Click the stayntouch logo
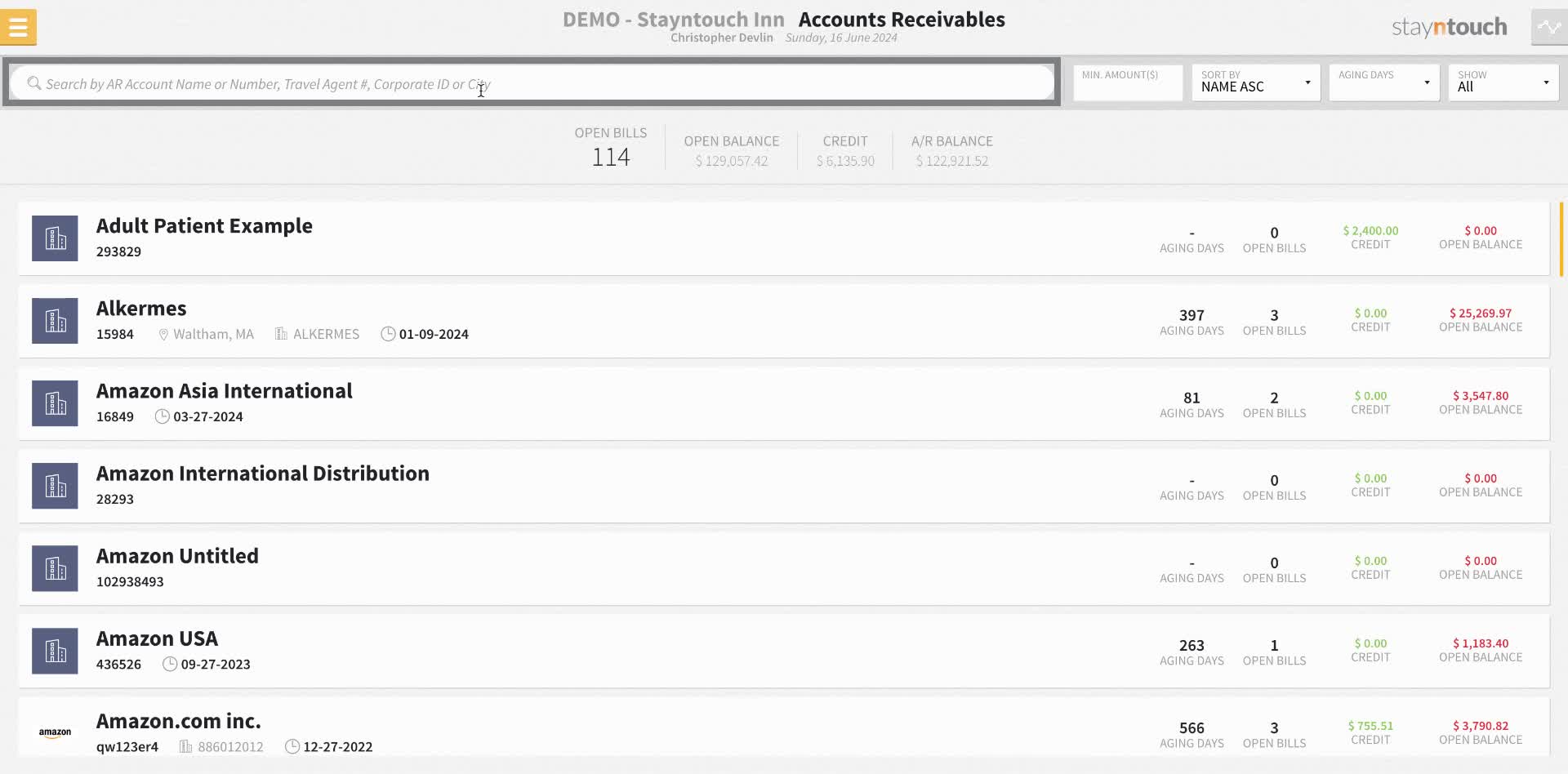The image size is (1568, 774). (1450, 27)
